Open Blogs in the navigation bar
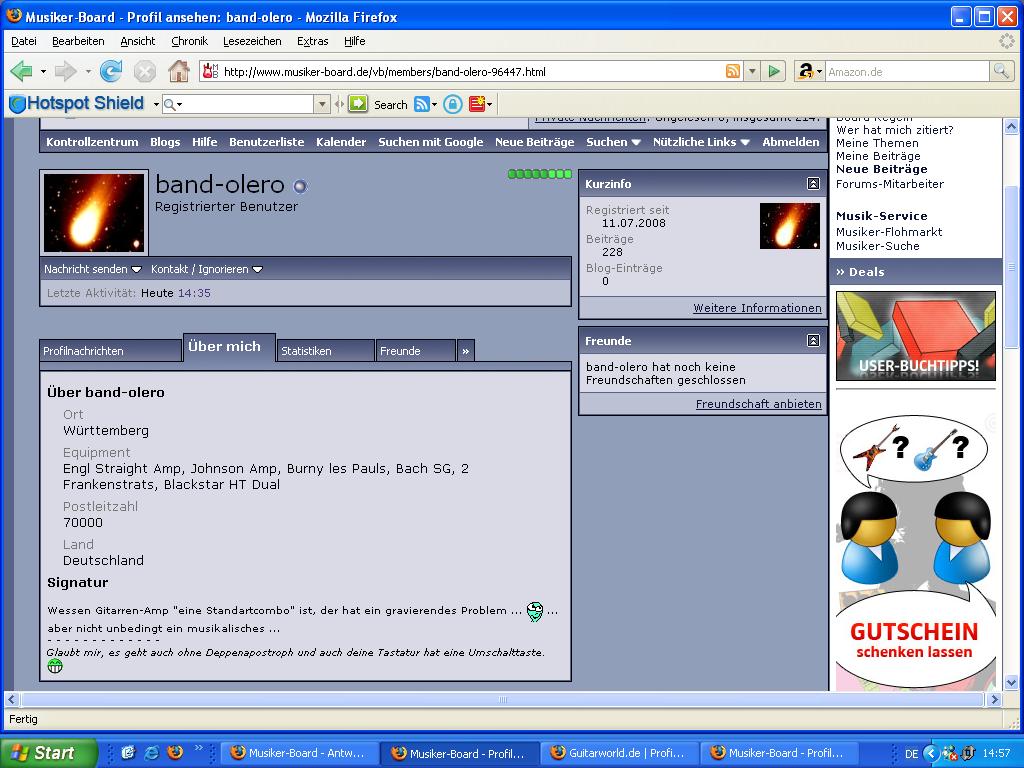Viewport: 1024px width, 768px height. pyautogui.click(x=165, y=142)
